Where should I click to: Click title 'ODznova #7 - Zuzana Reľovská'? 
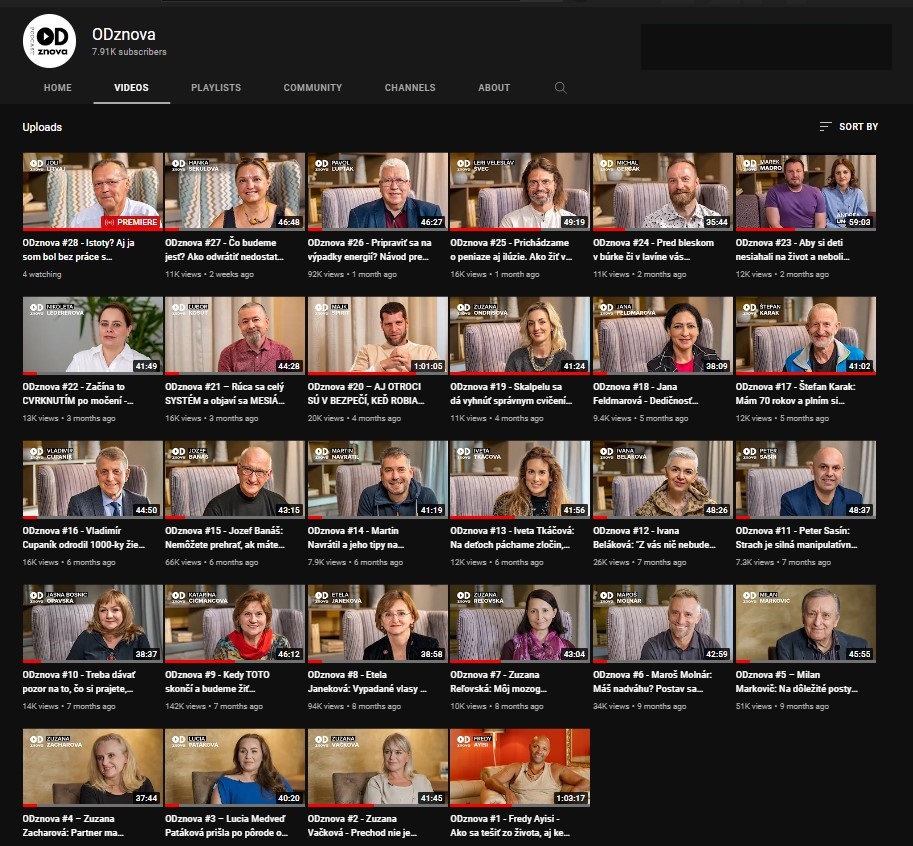[x=498, y=681]
